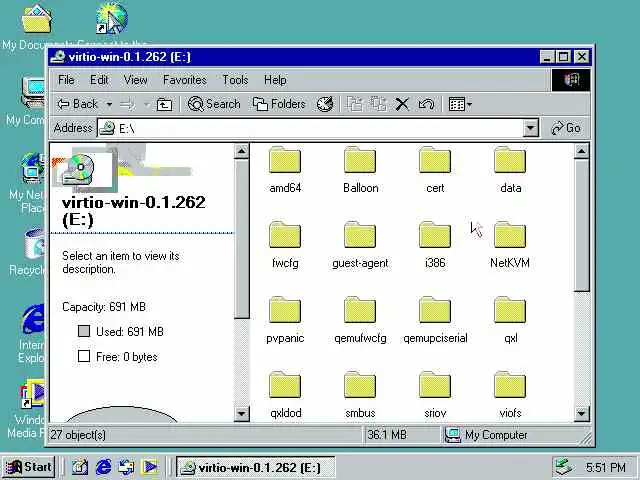This screenshot has width=640, height=480.
Task: Click the Go button
Action: coord(566,128)
